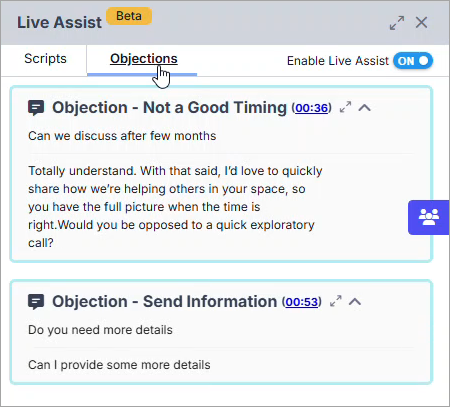450x407 pixels.
Task: Expand Send Information objection card fullscreen
Action: tap(336, 301)
